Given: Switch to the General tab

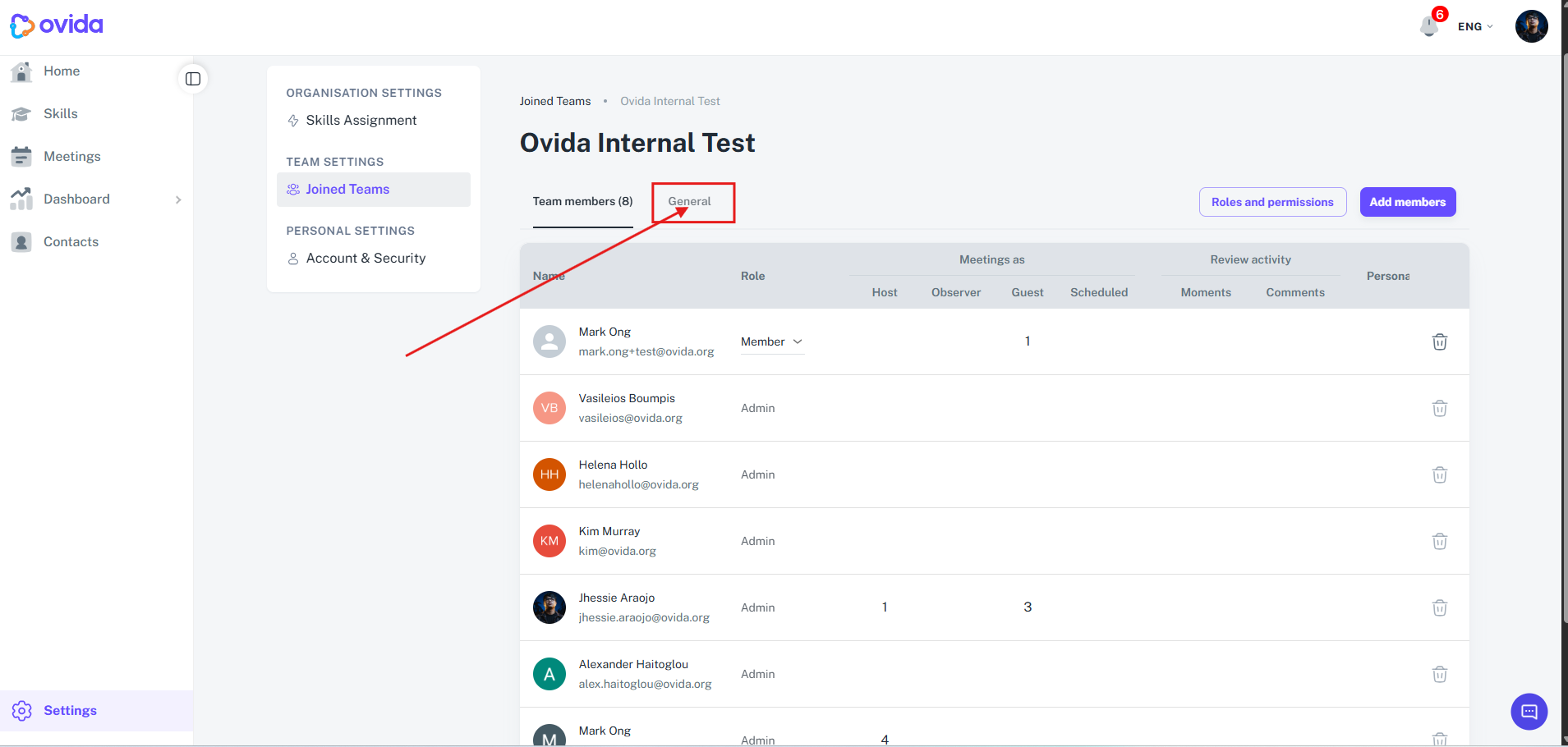Looking at the screenshot, I should [x=689, y=202].
